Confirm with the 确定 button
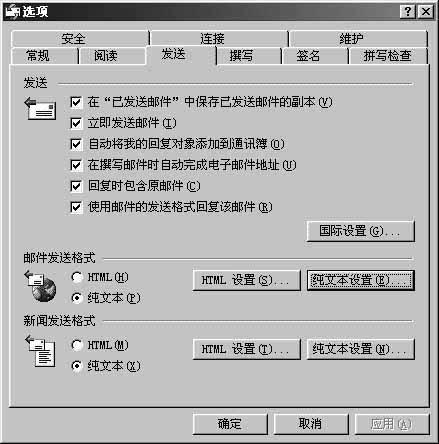The image size is (439, 444). (230, 424)
